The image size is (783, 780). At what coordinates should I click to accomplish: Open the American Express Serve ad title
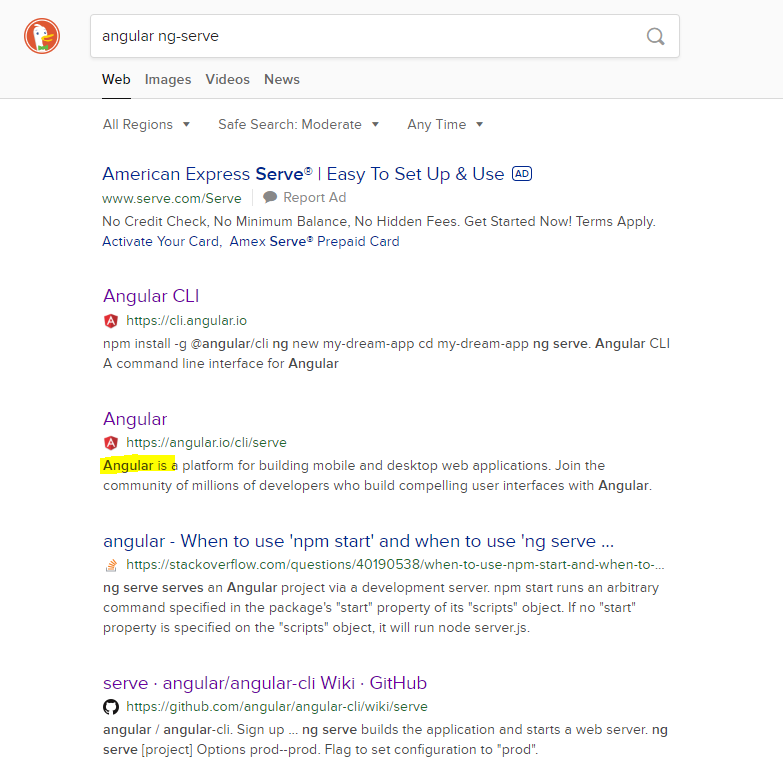(x=303, y=174)
